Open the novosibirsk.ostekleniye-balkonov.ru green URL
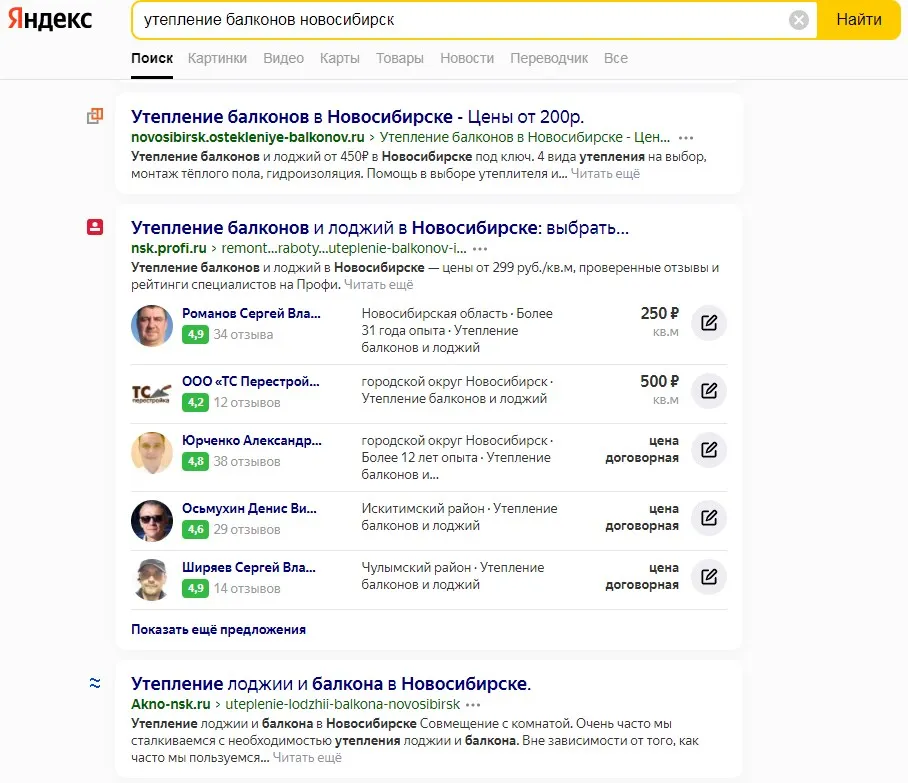The height and width of the screenshot is (783, 908). (248, 137)
